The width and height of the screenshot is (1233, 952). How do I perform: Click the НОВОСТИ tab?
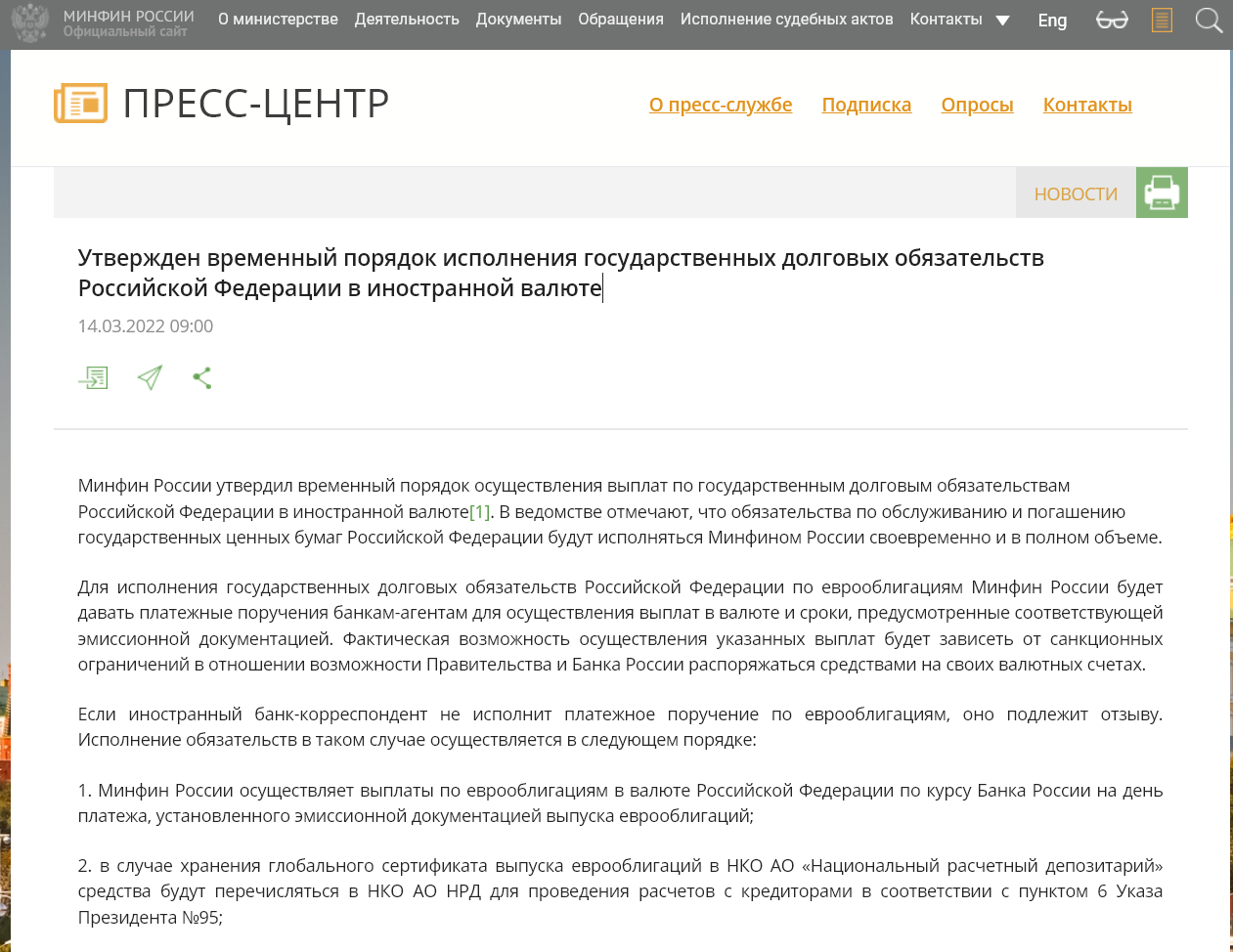(x=1076, y=194)
